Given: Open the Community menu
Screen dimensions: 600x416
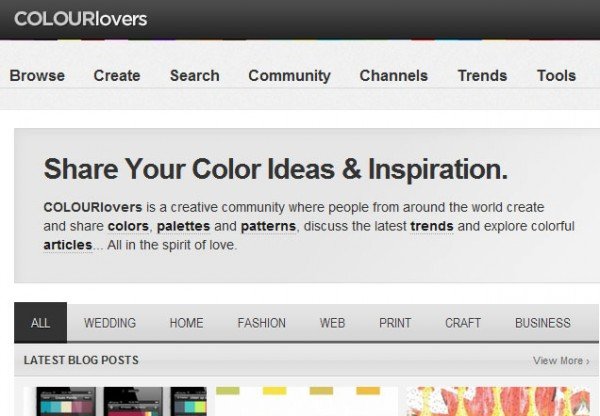Looking at the screenshot, I should pyautogui.click(x=289, y=76).
